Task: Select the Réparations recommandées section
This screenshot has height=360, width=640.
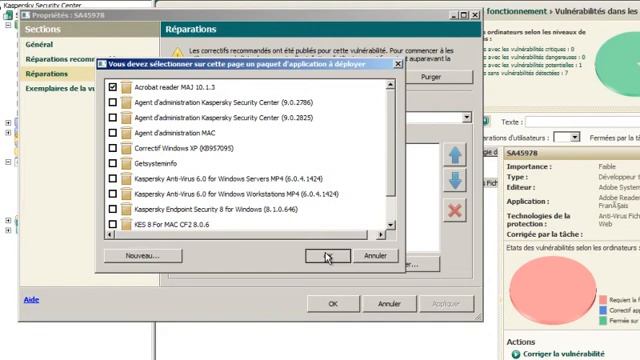Action: tap(60, 59)
